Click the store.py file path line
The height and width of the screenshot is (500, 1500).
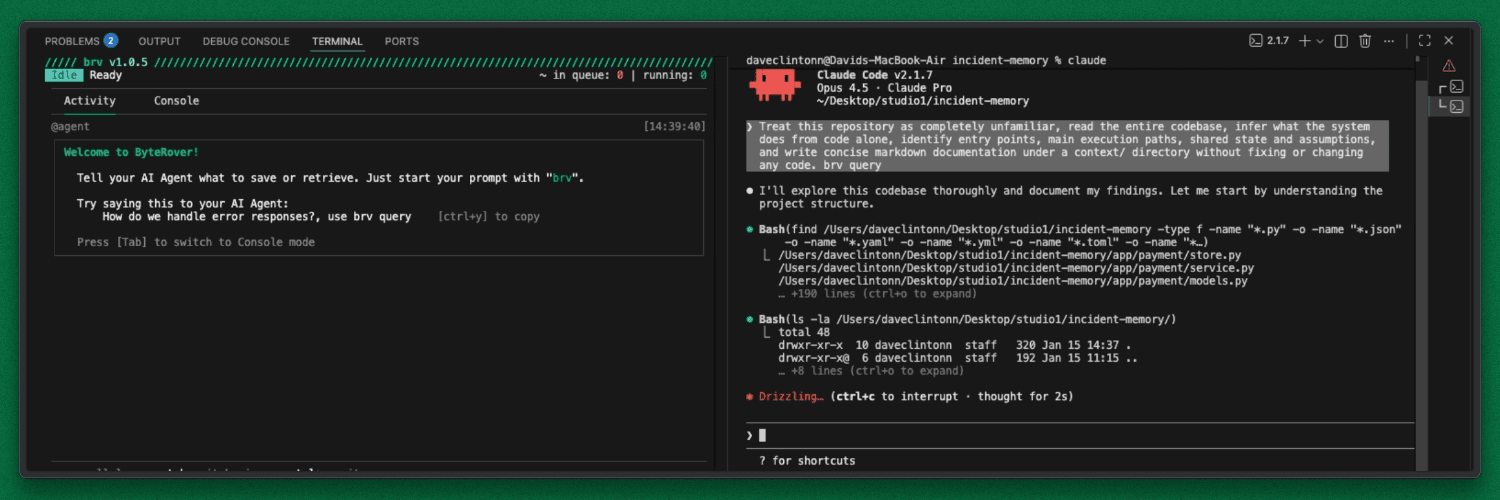click(x=1009, y=256)
